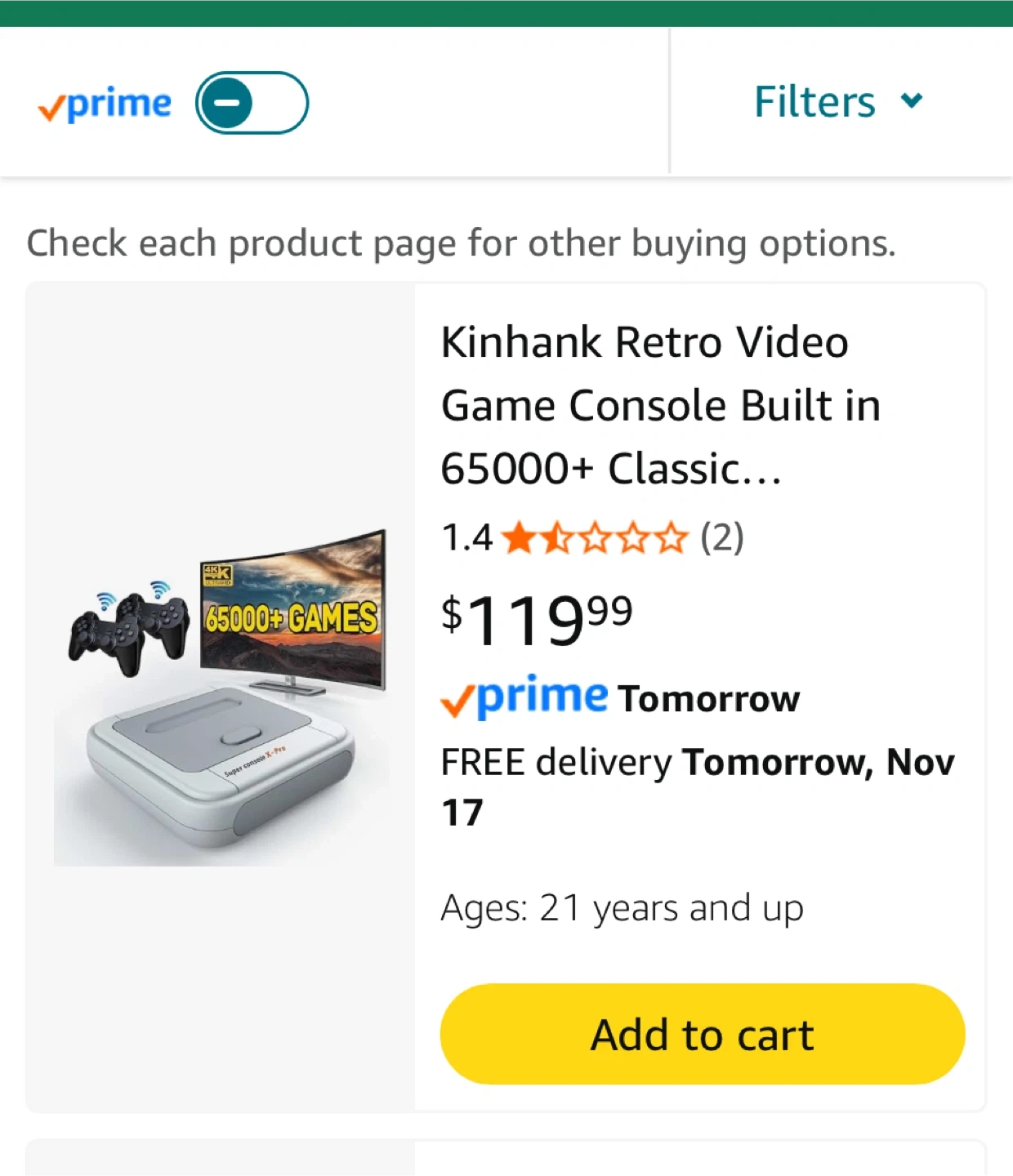Tap the next product card below

pyautogui.click(x=506, y=1160)
